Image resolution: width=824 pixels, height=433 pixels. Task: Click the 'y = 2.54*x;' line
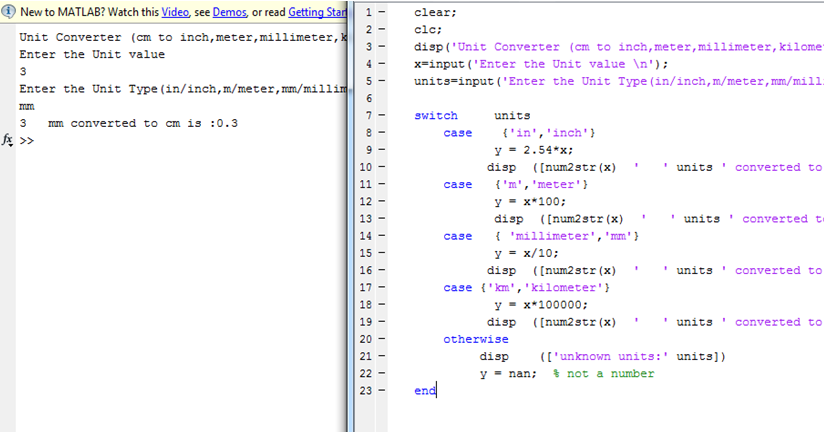(x=533, y=150)
